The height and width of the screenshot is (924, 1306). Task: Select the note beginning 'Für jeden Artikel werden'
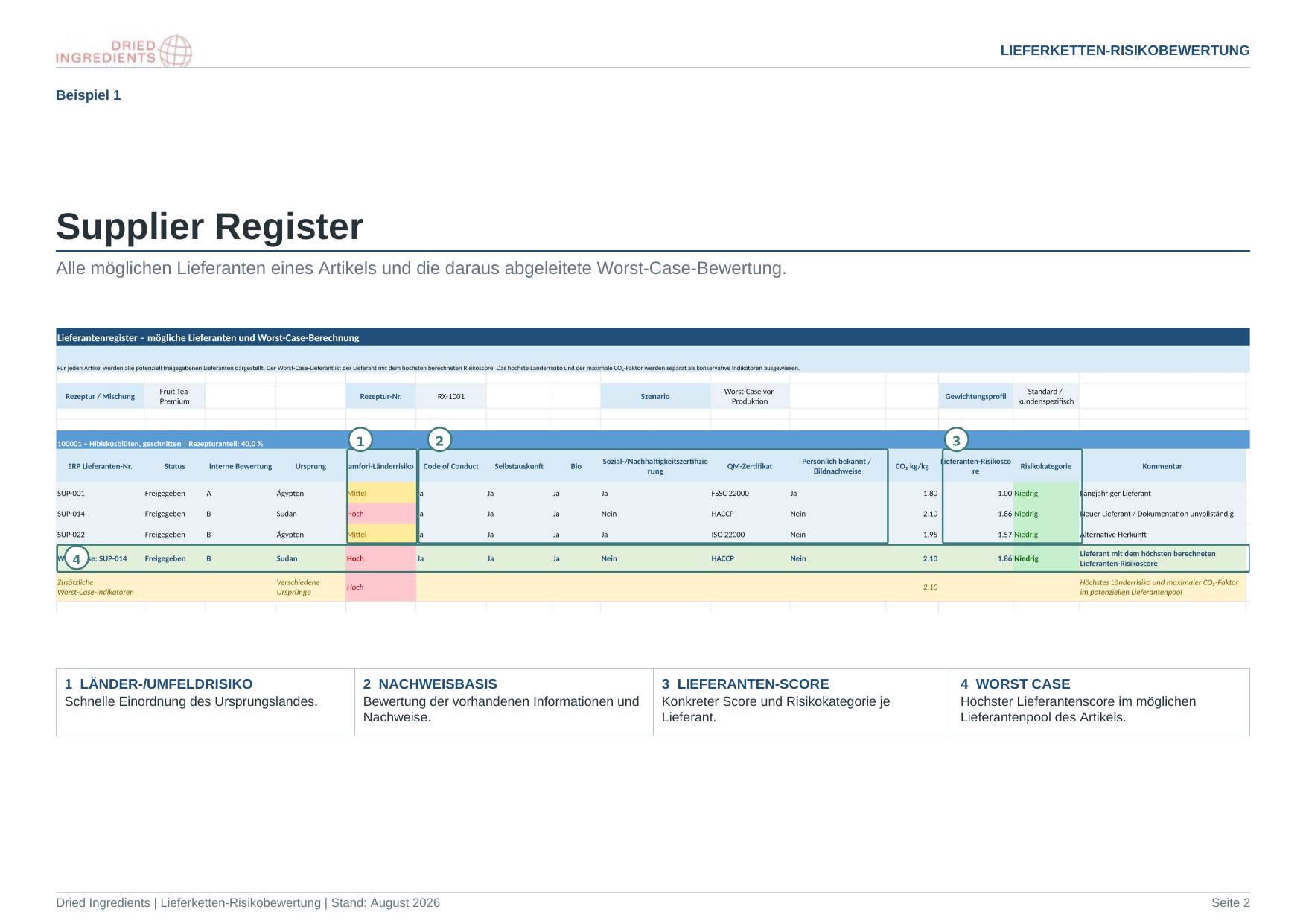(428, 368)
